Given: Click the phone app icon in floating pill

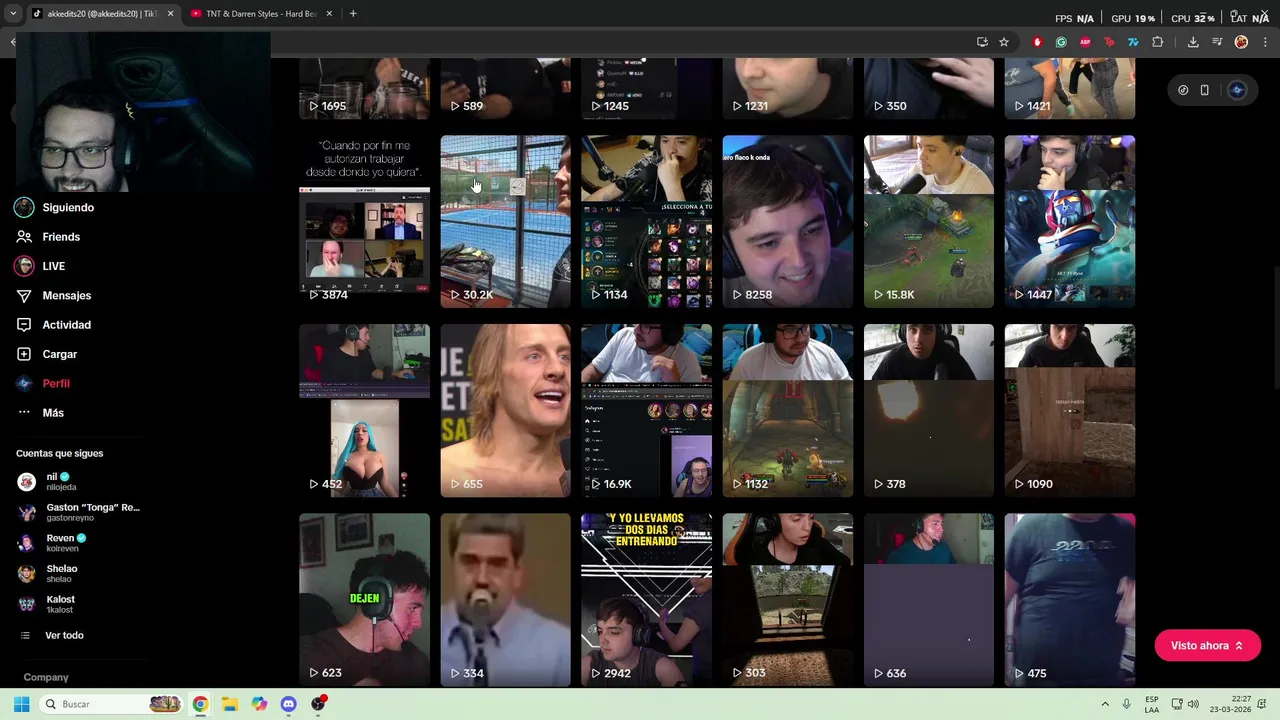Looking at the screenshot, I should 1205,90.
